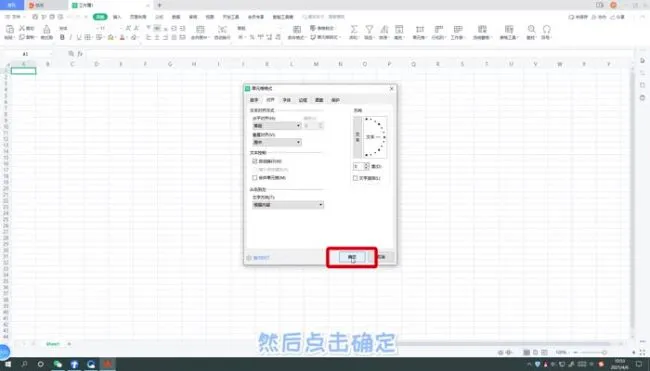
Task: Toggle Underline formatting in the ribbon
Action: pyautogui.click(x=79, y=37)
